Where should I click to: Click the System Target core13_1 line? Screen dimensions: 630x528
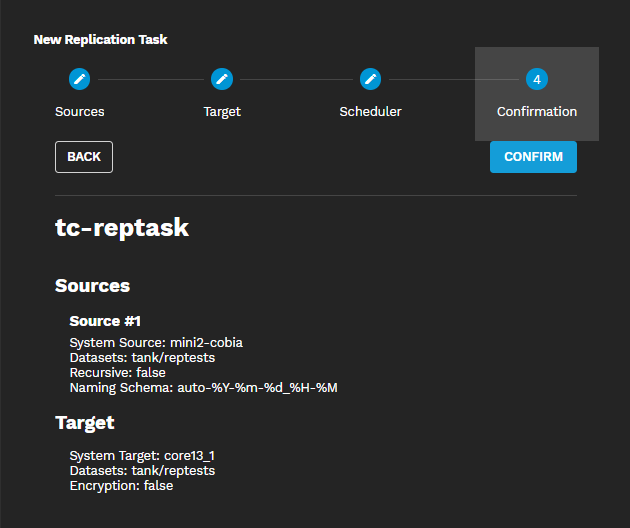[x=142, y=456]
